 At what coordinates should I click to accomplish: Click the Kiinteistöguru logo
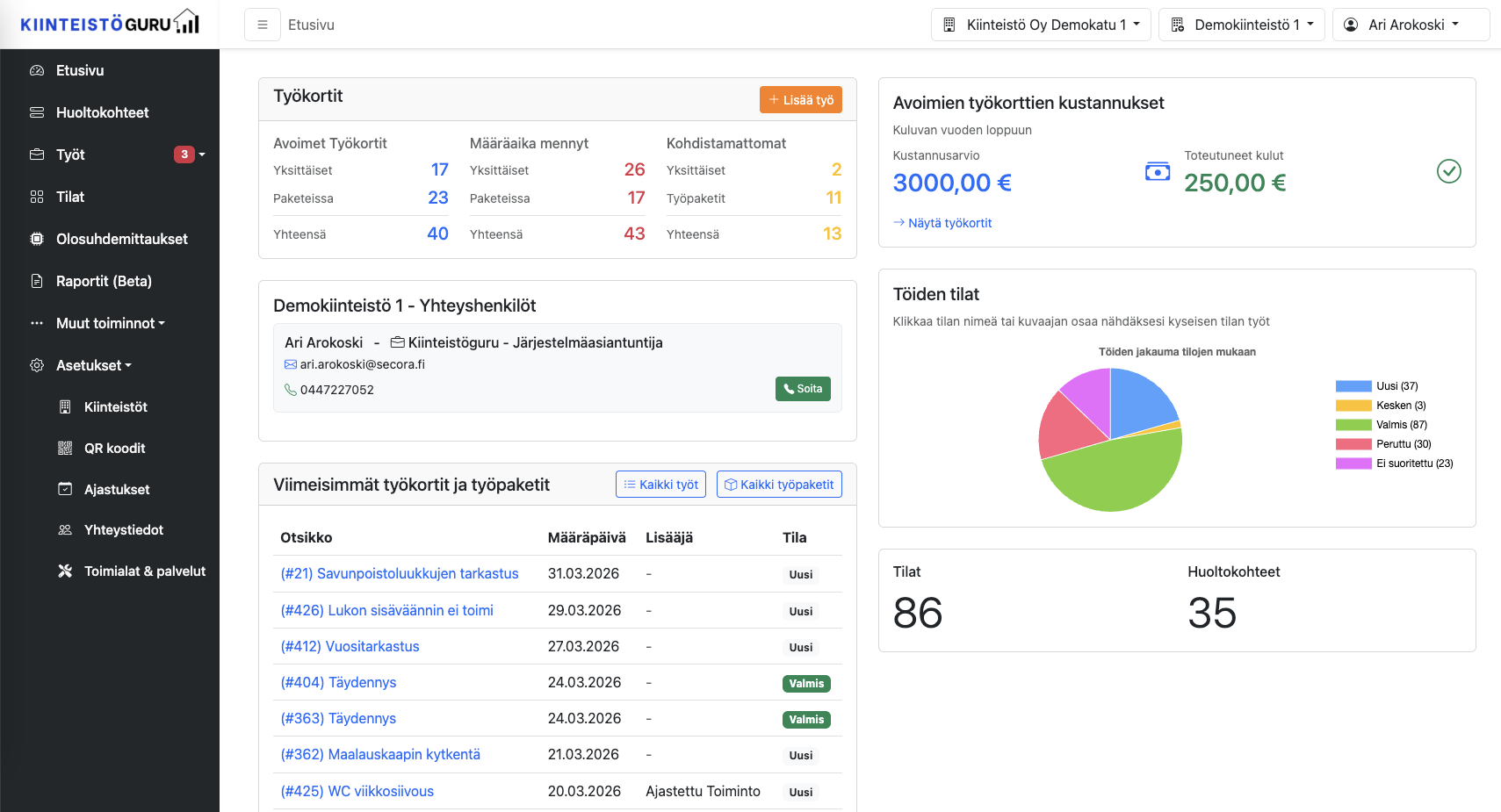(110, 23)
